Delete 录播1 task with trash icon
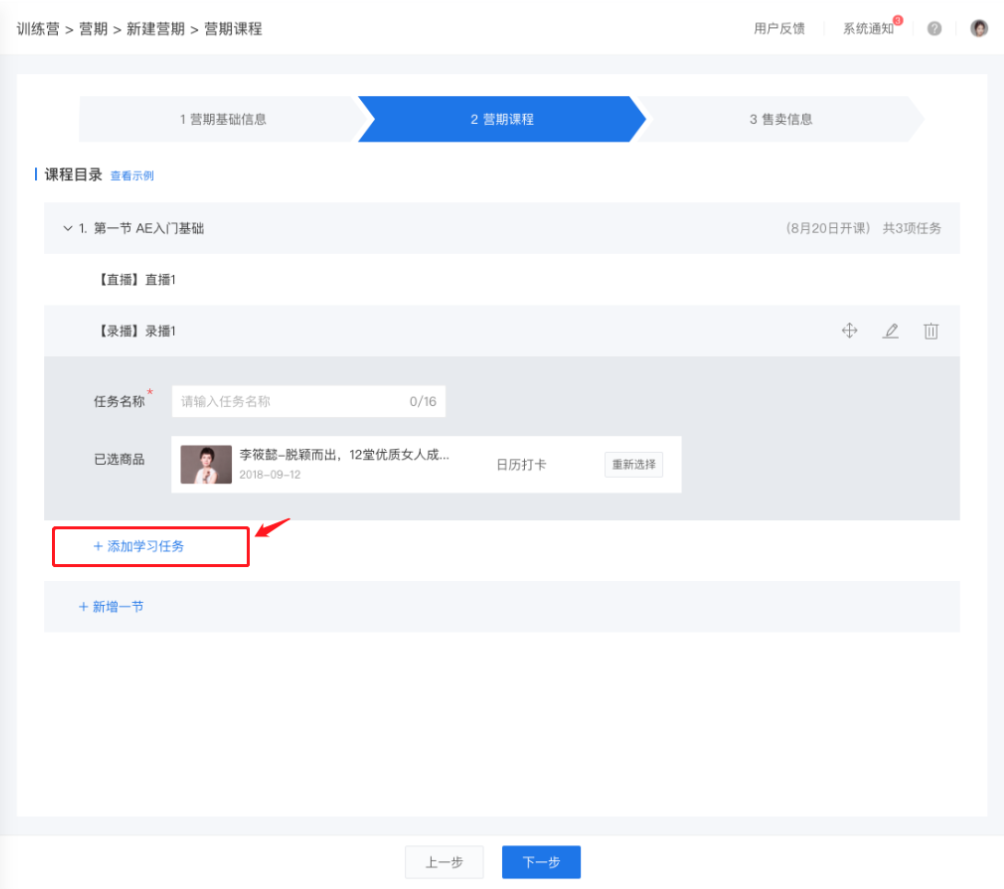1004x889 pixels. click(931, 330)
